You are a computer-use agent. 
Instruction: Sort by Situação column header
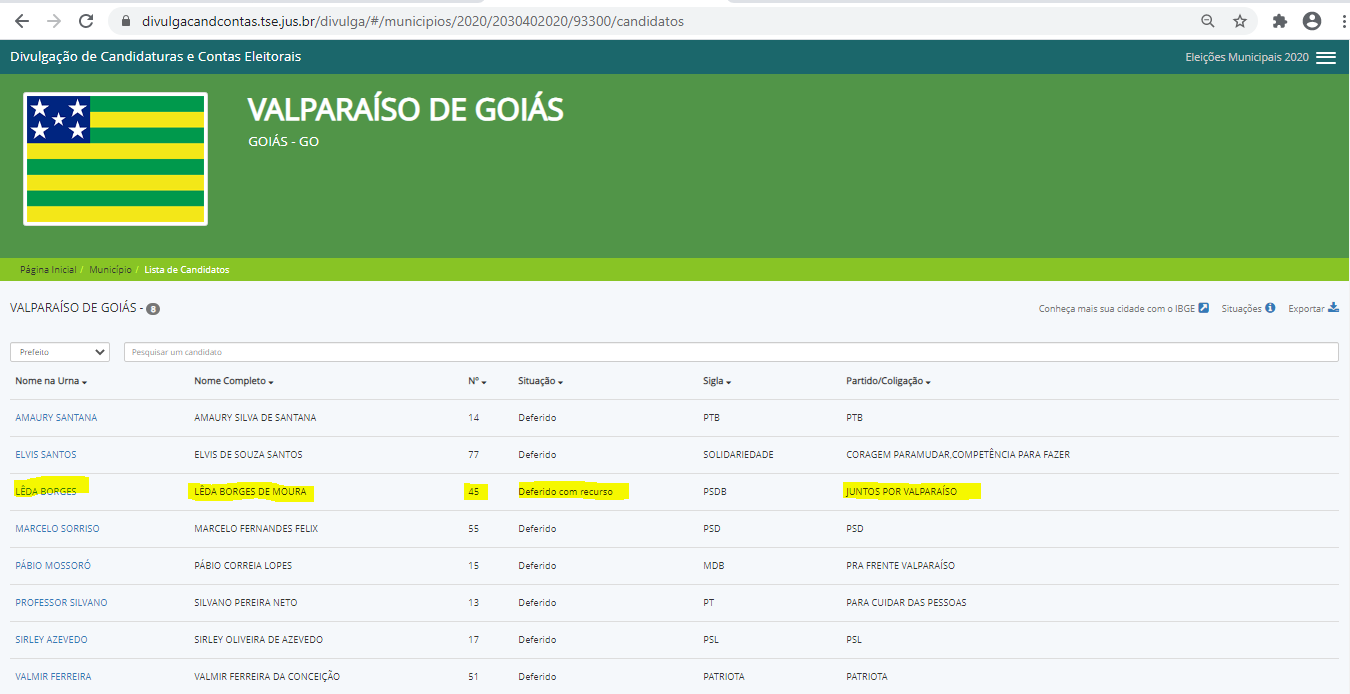click(540, 382)
